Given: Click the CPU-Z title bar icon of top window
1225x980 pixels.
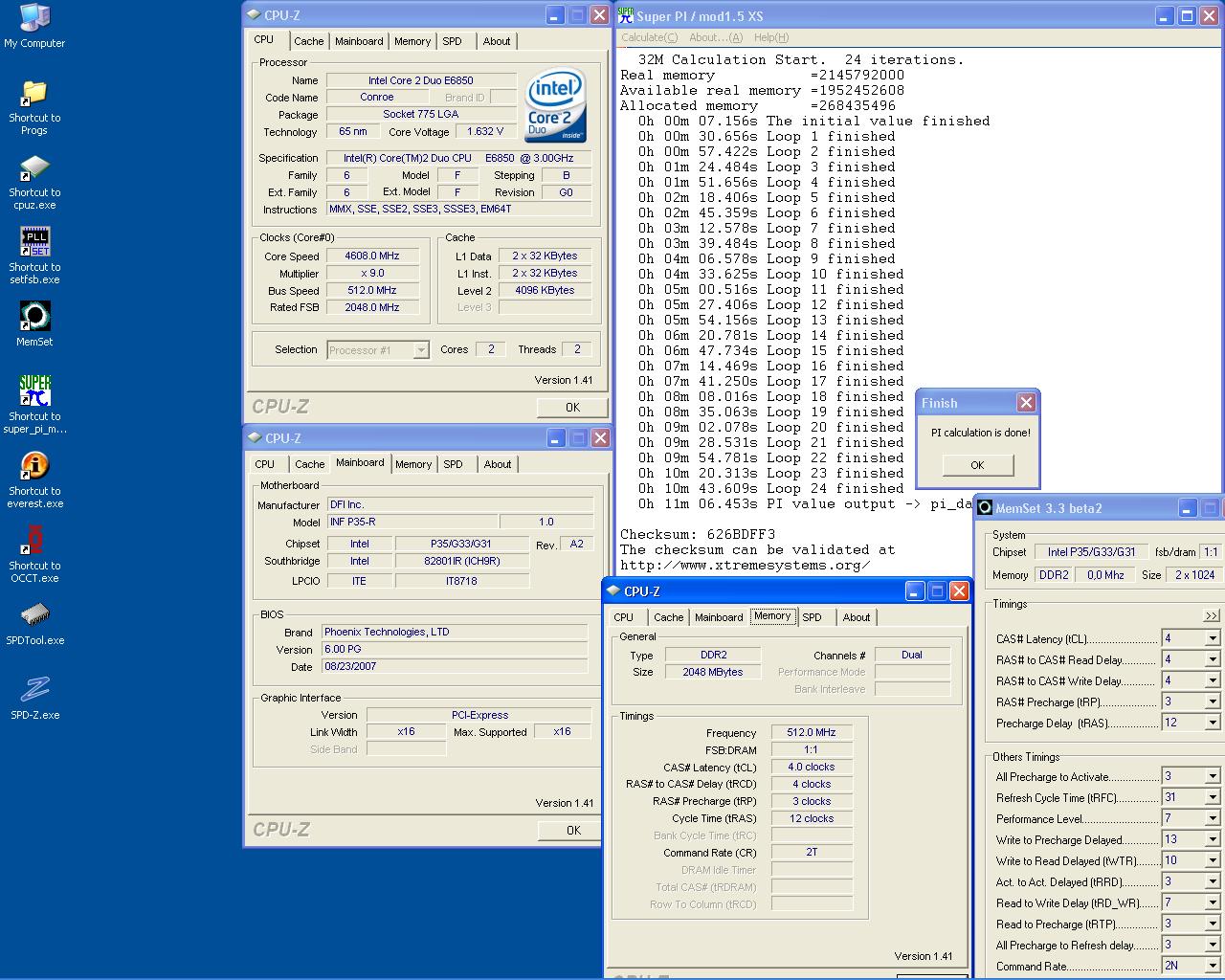Looking at the screenshot, I should pyautogui.click(x=255, y=15).
